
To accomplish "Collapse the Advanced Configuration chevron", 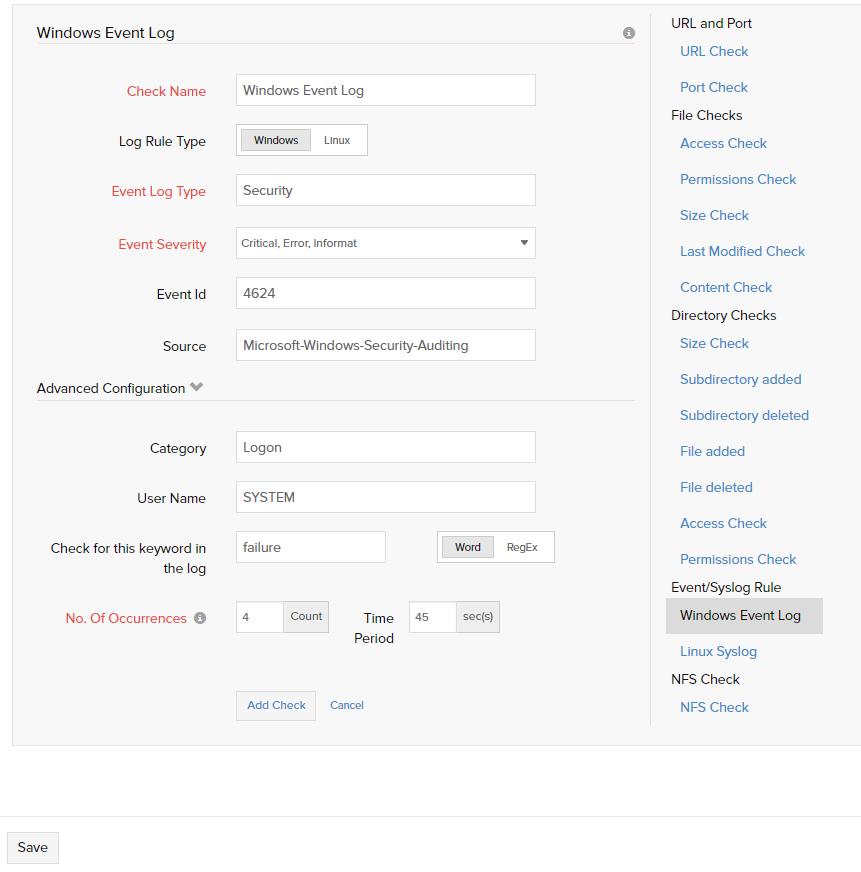I will click(x=197, y=388).
